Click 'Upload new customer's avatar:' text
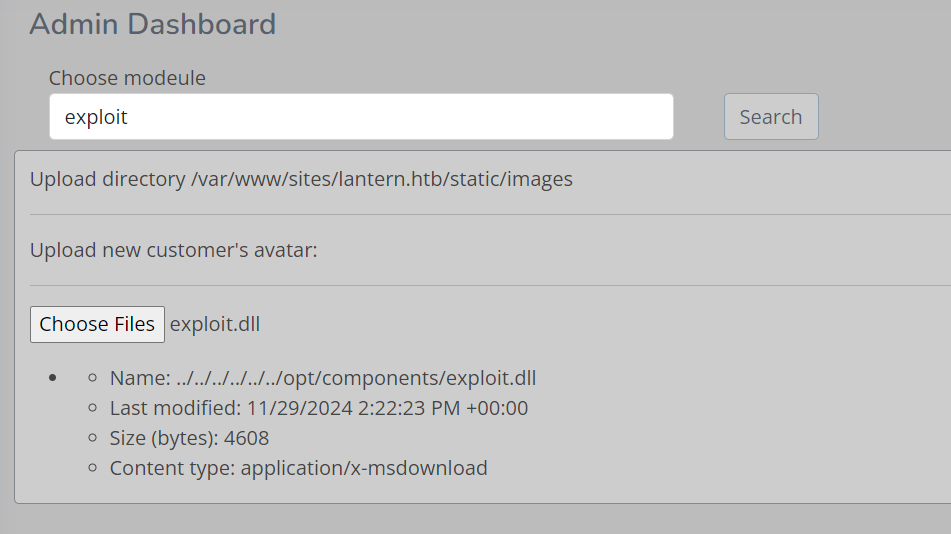Viewport: 951px width, 534px height. [x=173, y=250]
